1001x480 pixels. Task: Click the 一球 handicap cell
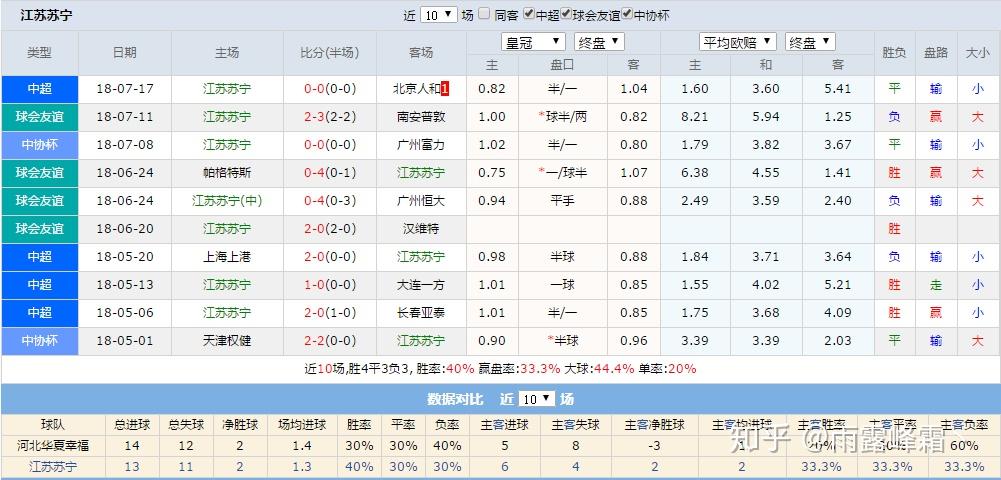(x=562, y=285)
